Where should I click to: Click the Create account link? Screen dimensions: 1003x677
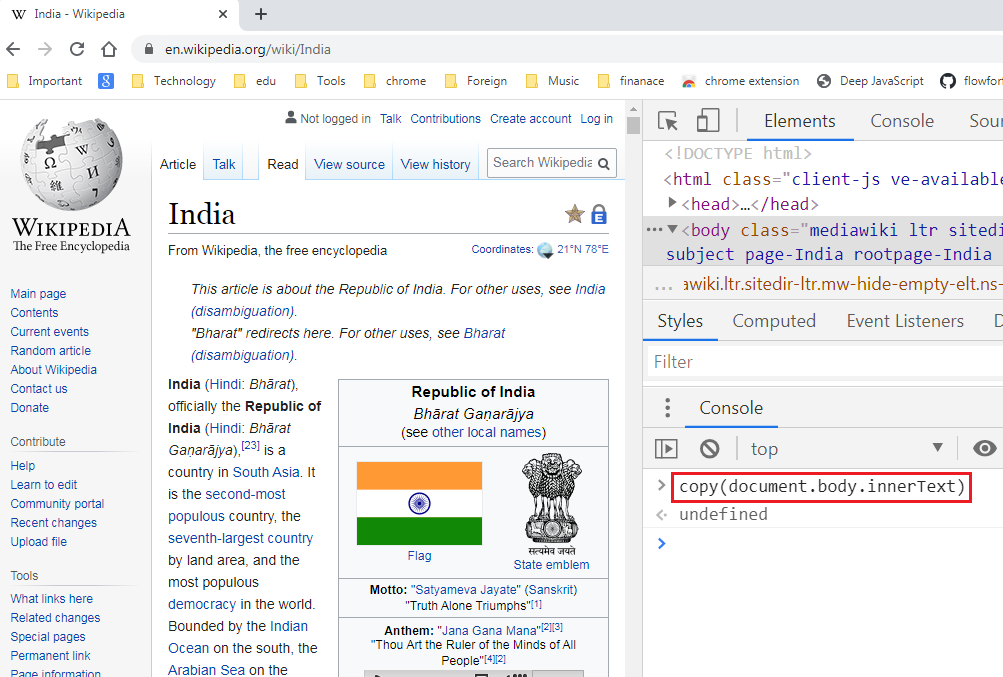[530, 118]
